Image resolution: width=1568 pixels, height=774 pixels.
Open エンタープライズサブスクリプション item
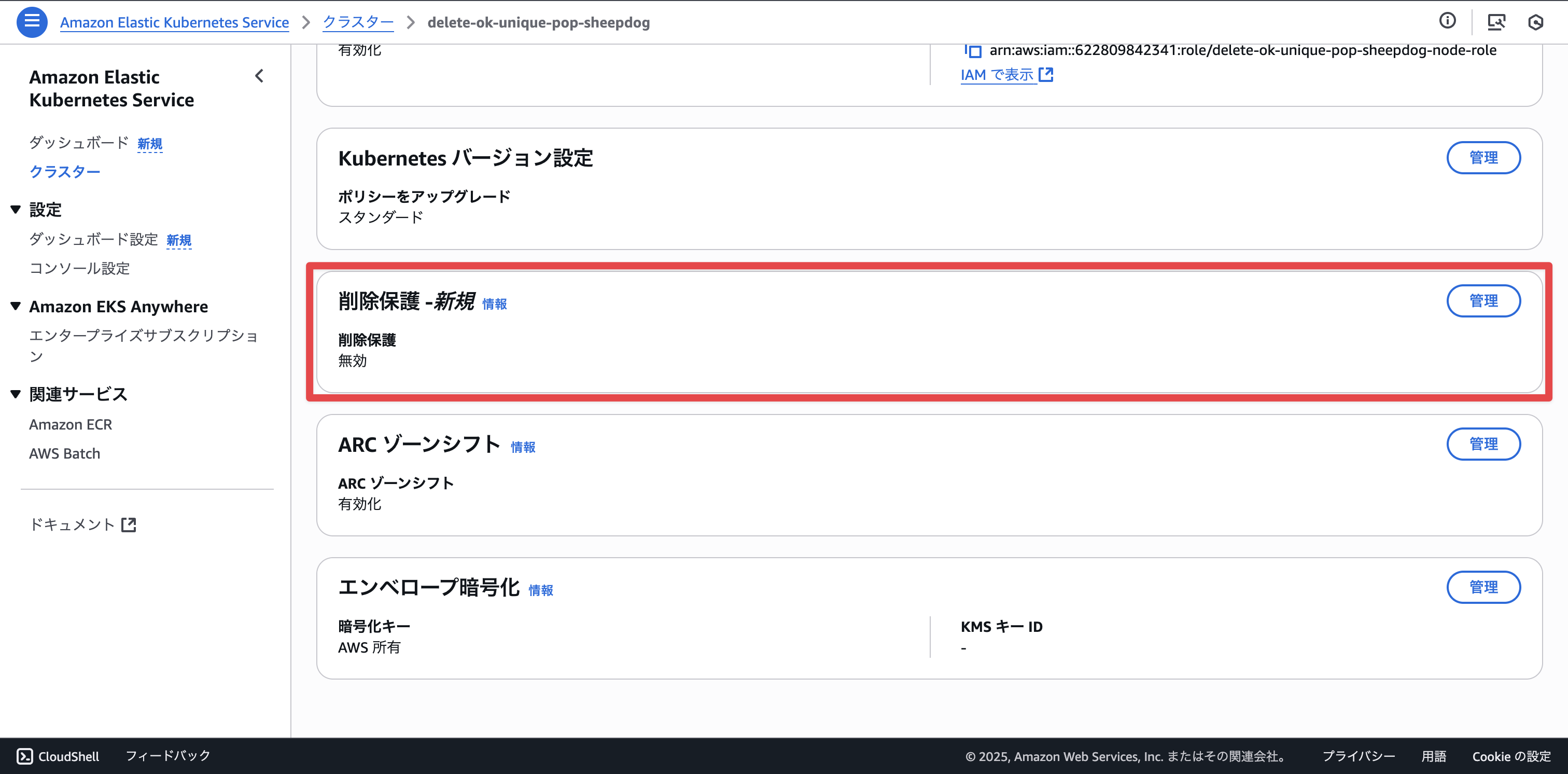(144, 345)
